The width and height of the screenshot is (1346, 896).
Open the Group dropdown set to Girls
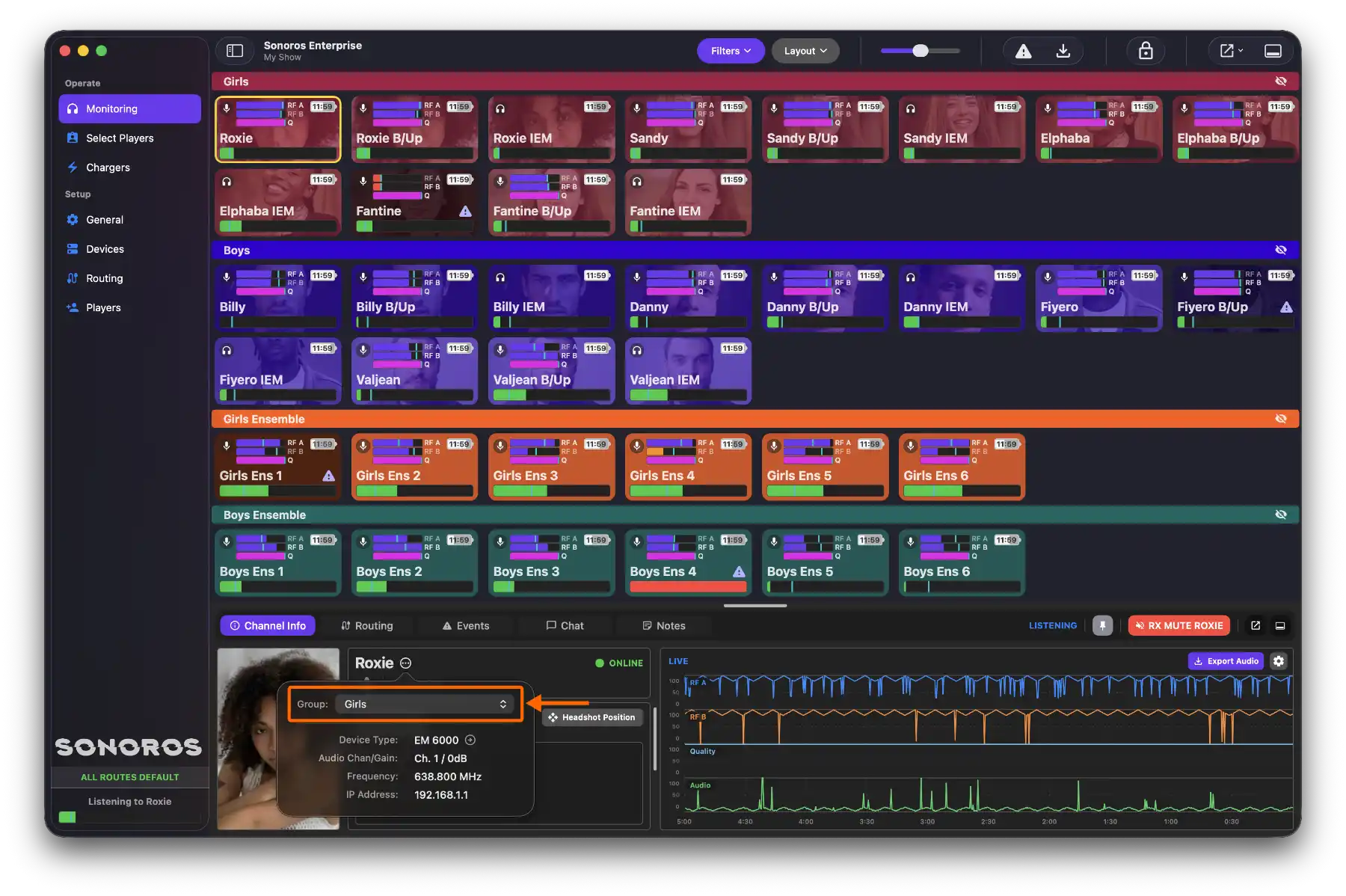pos(425,705)
